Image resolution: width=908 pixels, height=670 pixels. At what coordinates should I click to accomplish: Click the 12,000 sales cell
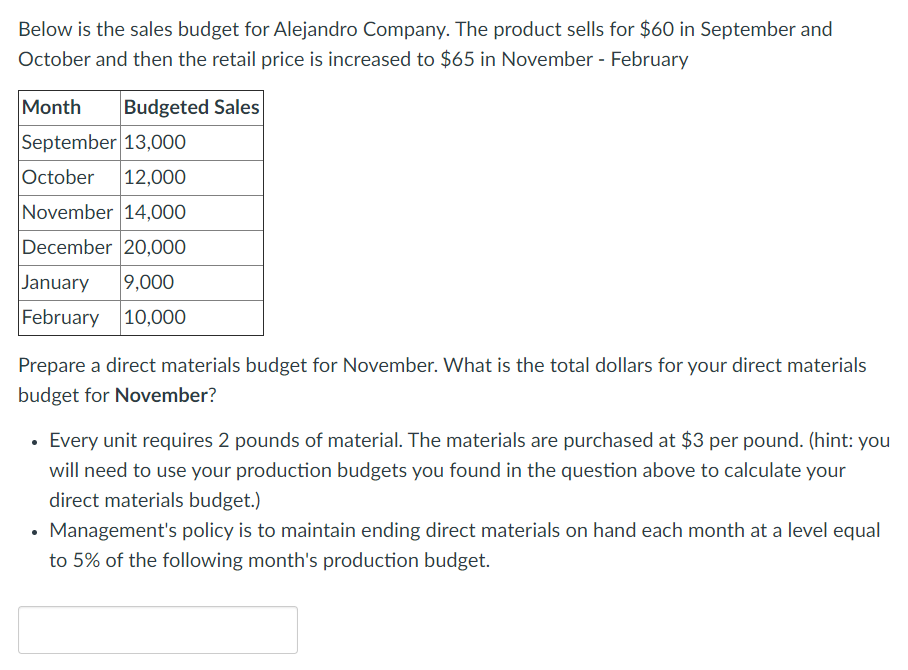[154, 177]
